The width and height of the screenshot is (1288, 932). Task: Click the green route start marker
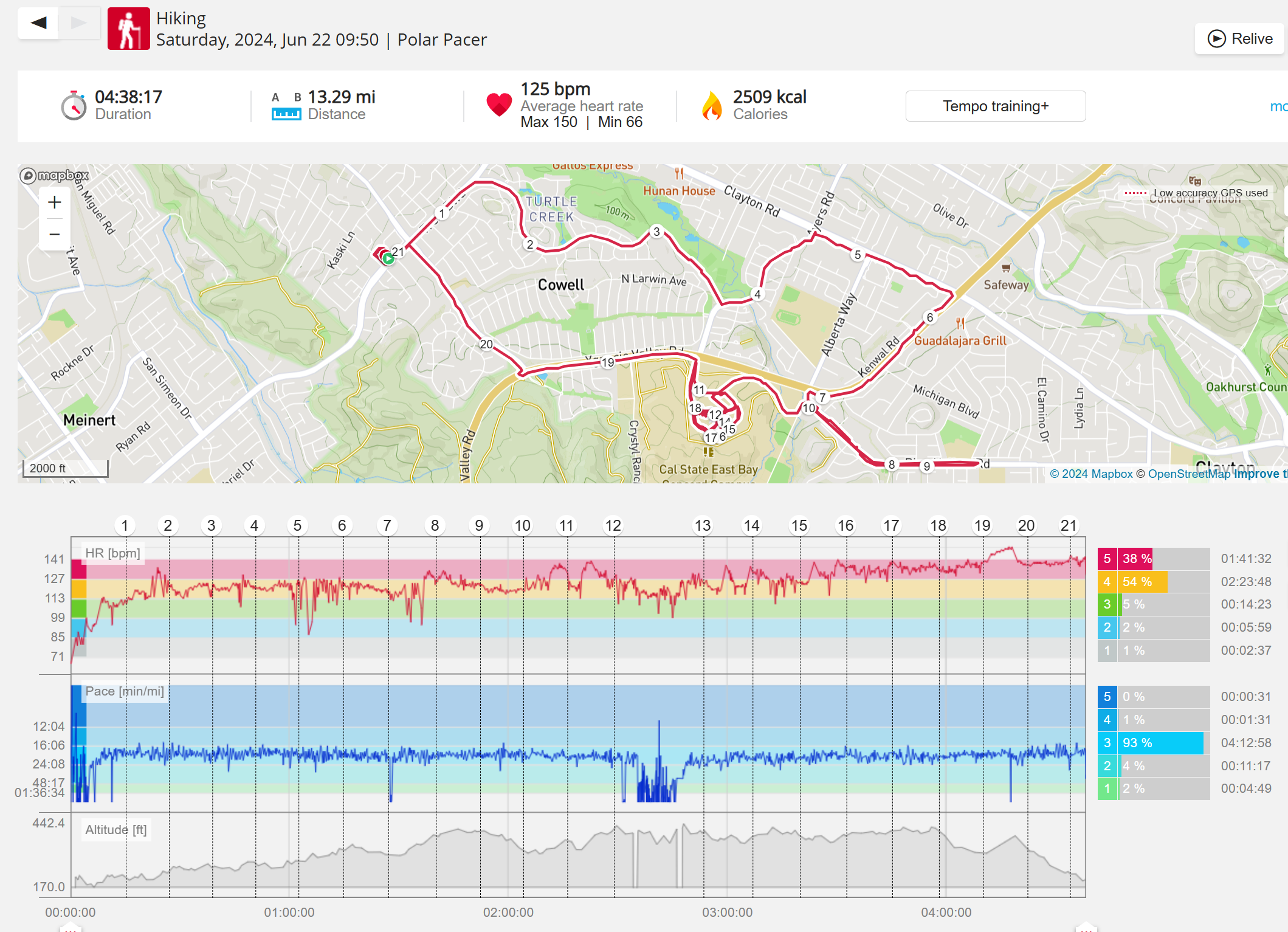click(x=388, y=258)
